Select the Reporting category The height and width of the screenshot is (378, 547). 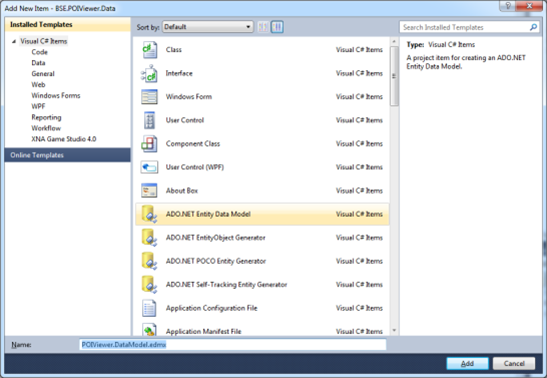46,117
